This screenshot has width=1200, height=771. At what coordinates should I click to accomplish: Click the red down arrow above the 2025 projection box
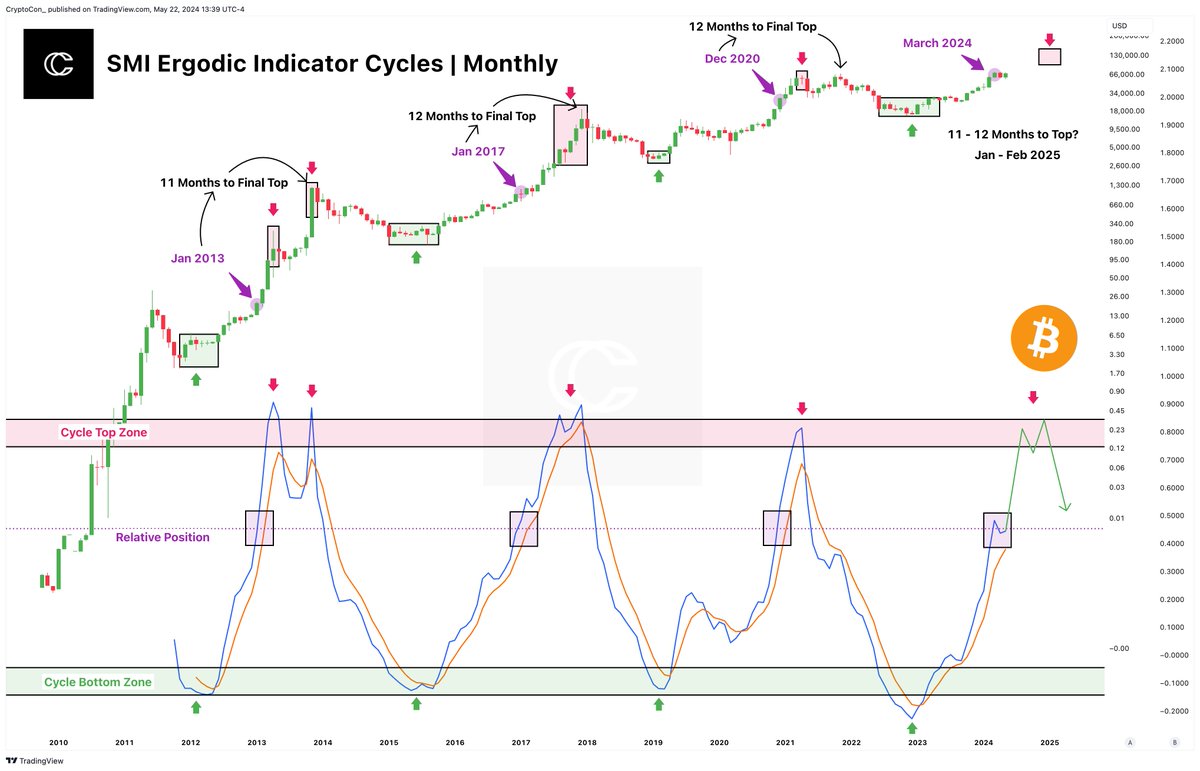coord(1050,38)
